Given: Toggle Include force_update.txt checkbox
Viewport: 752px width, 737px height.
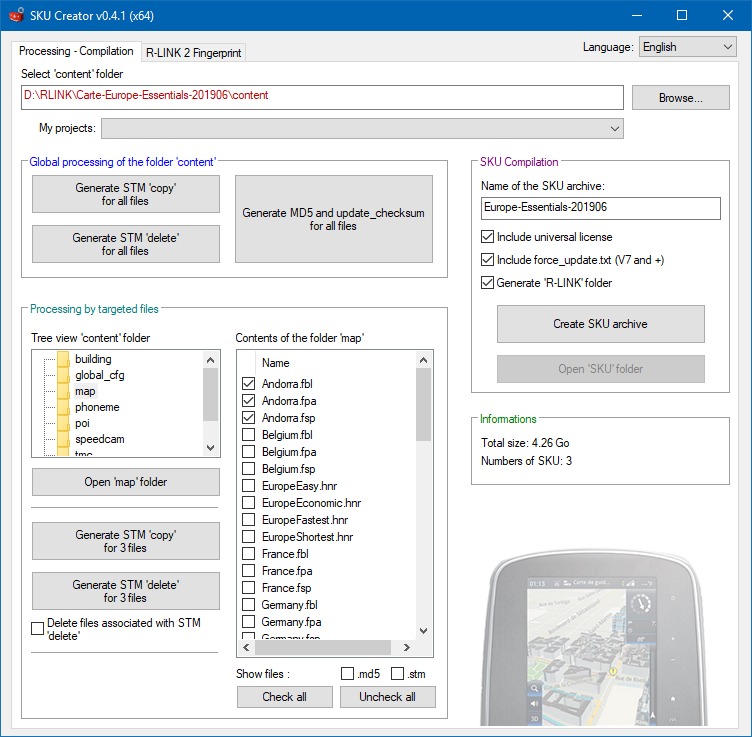Looking at the screenshot, I should [487, 260].
